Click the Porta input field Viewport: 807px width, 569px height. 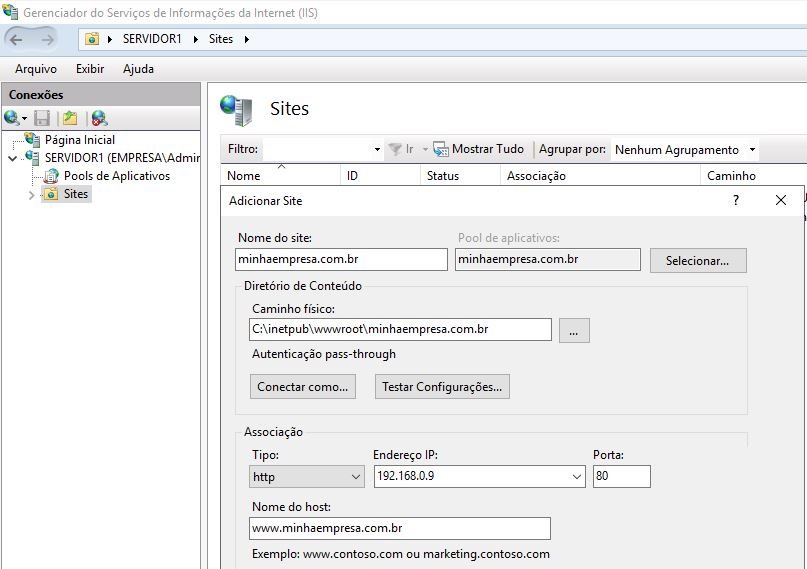click(622, 476)
